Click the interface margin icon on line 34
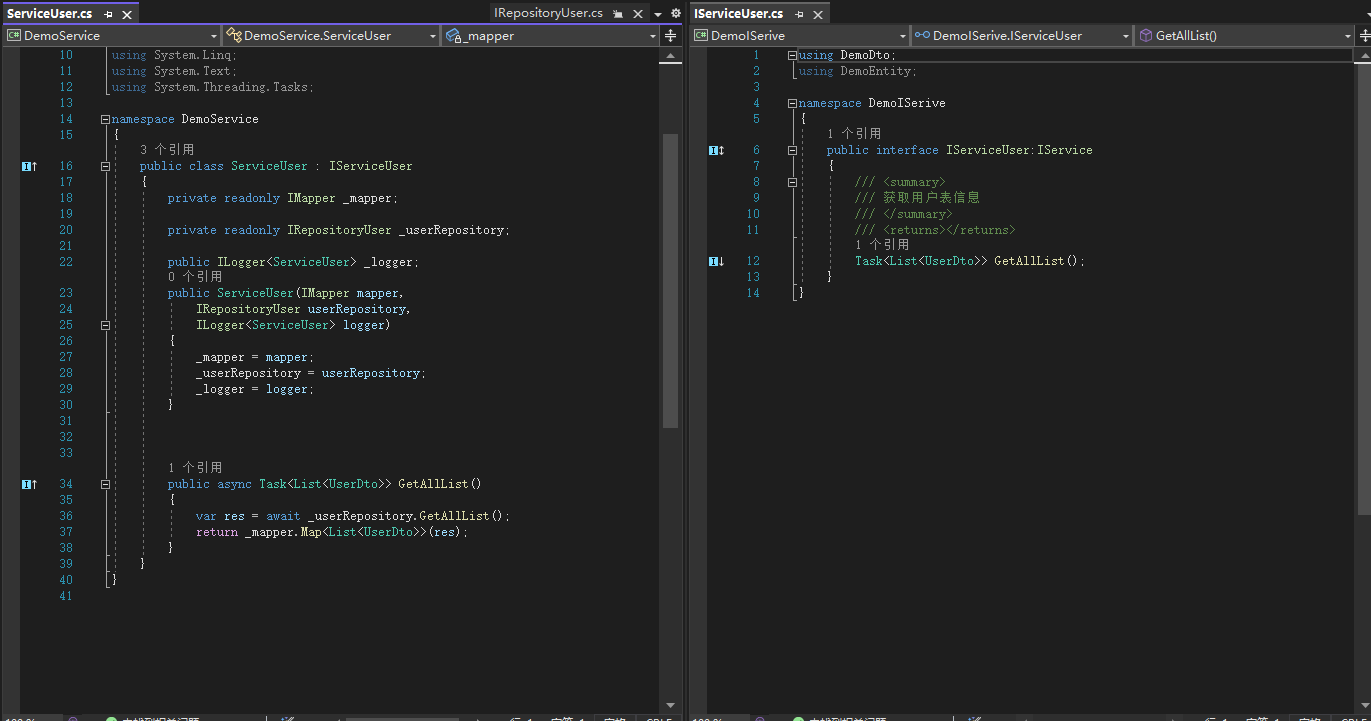 [29, 484]
